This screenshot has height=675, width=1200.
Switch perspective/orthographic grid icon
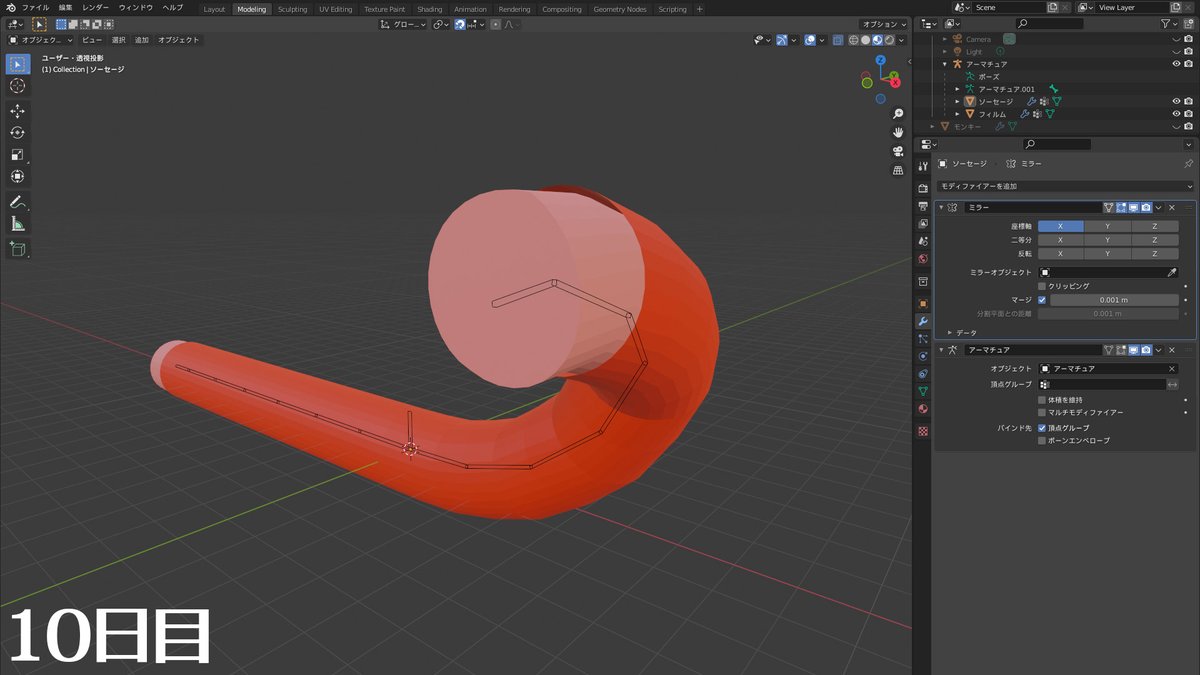(898, 170)
